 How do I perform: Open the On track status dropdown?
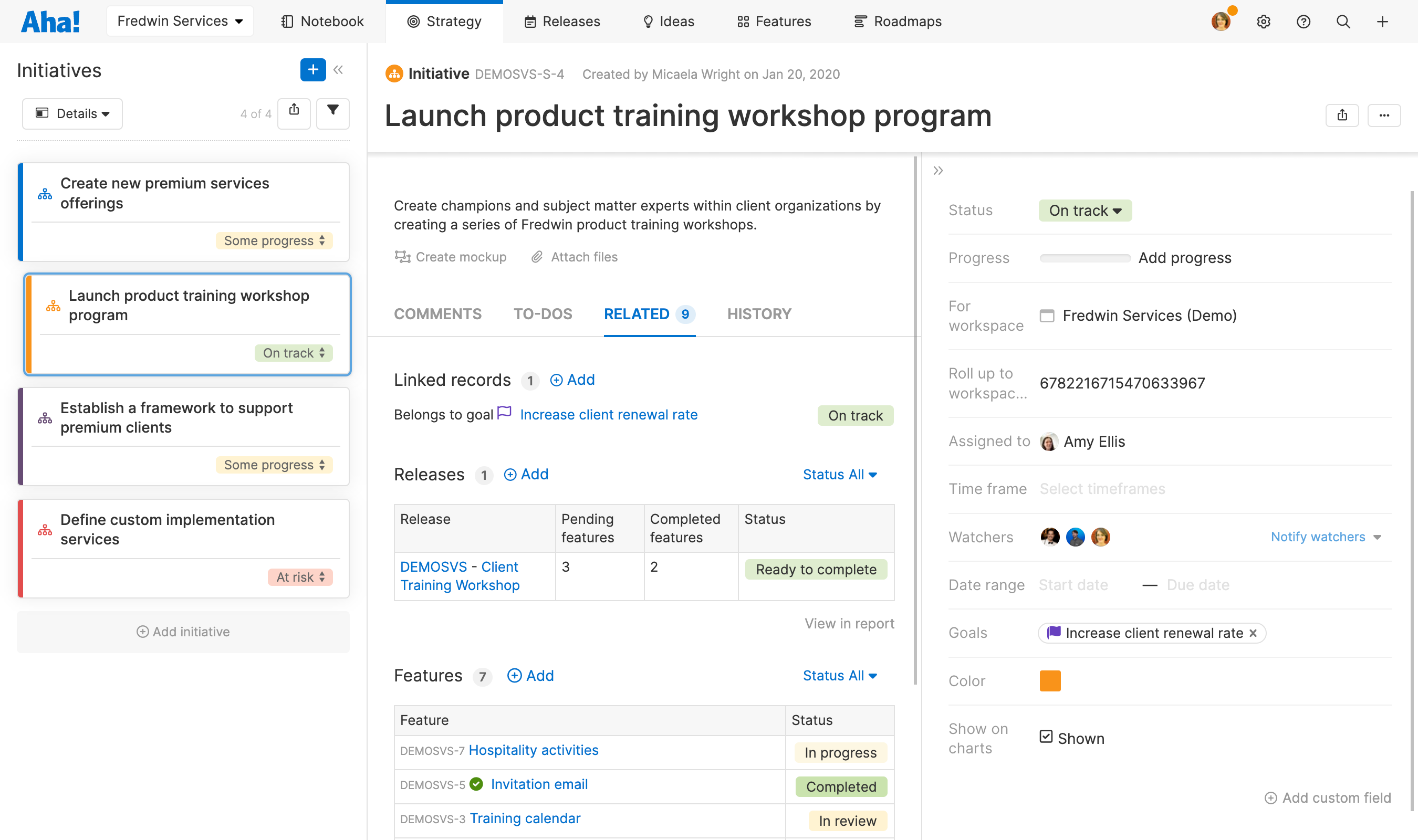[x=1084, y=210]
